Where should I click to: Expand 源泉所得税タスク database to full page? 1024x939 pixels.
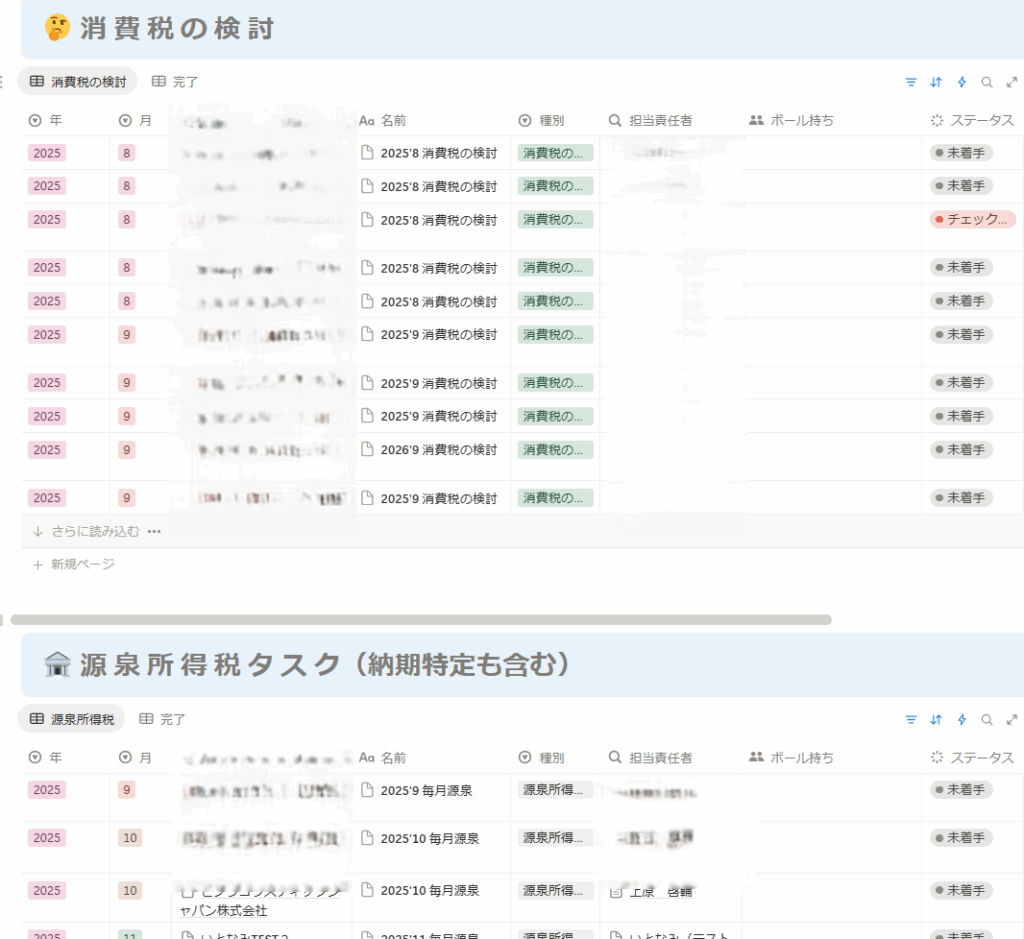click(1012, 719)
